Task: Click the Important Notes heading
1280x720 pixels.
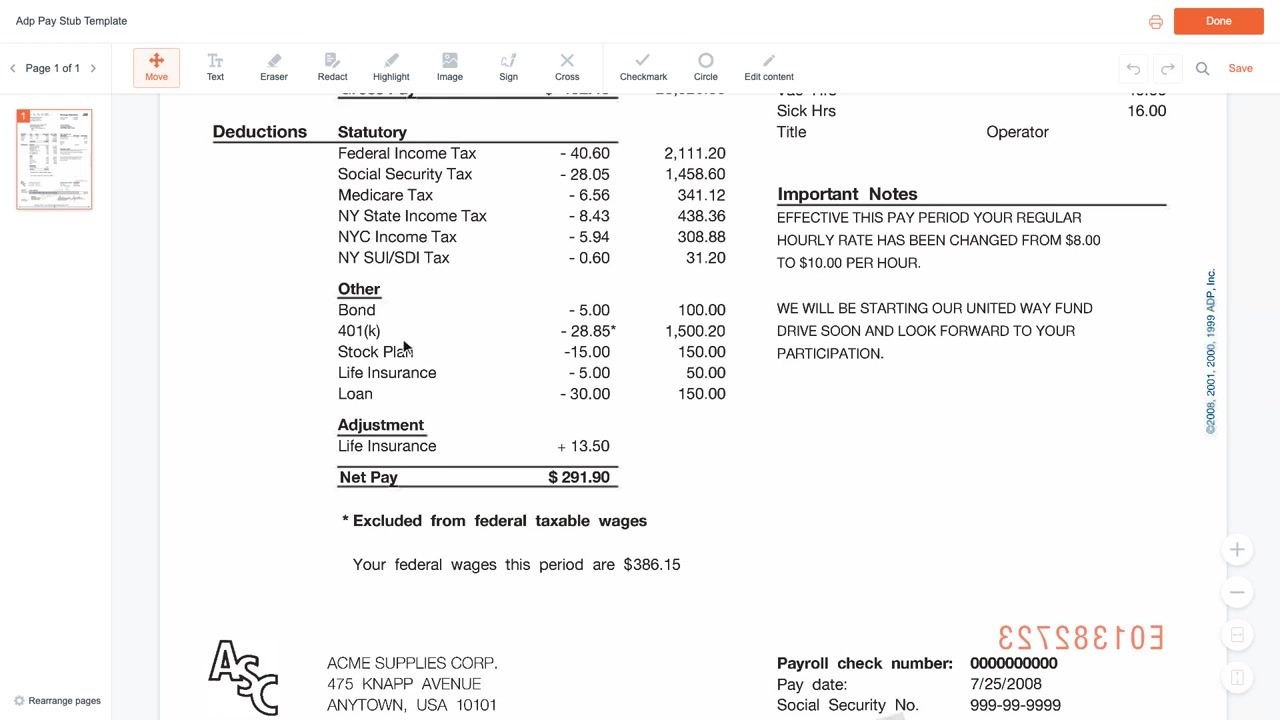Action: [x=847, y=194]
